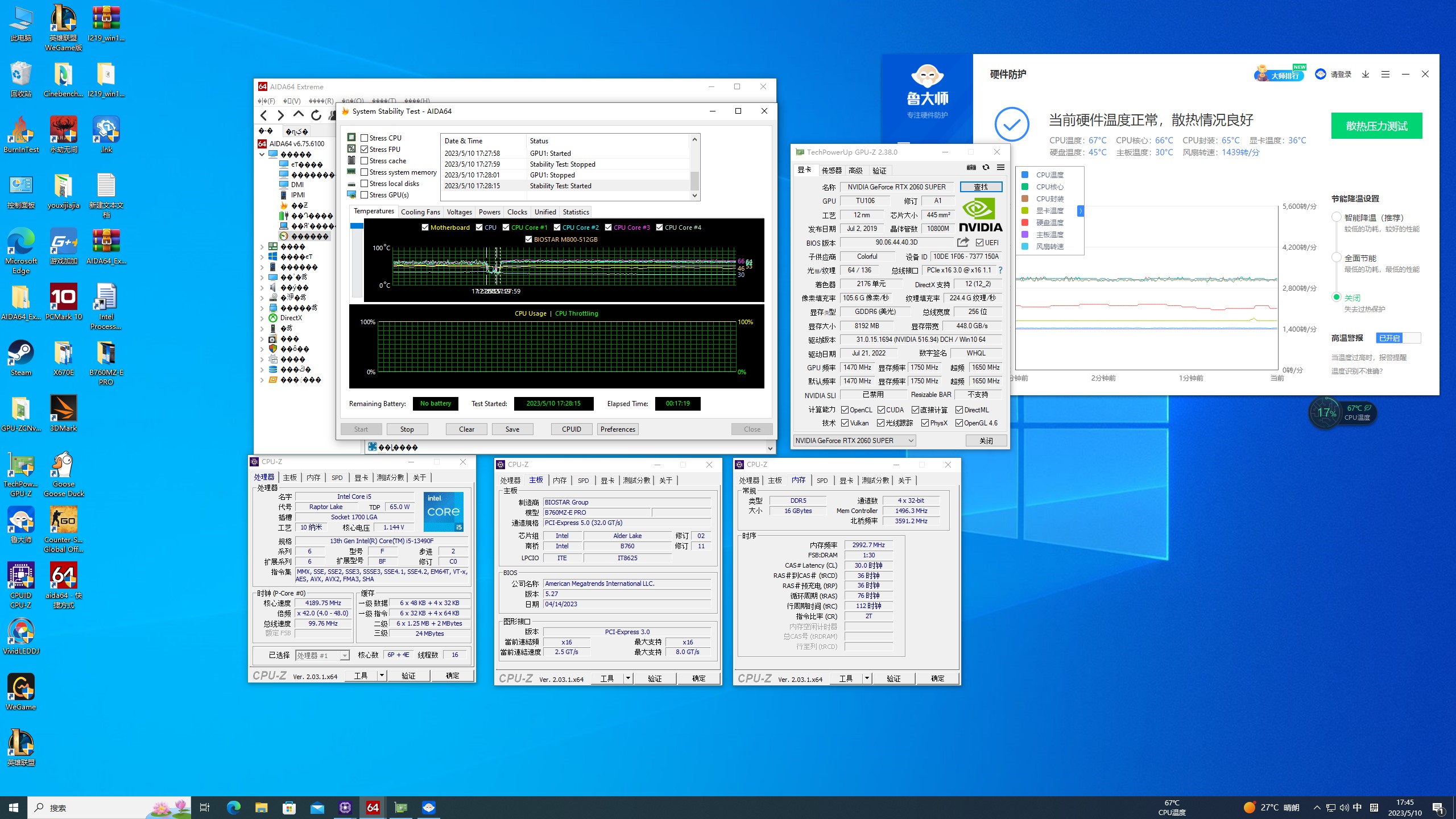Open the WeGame desktop icon
Screen dimensions: 1456x819
(x=21, y=692)
